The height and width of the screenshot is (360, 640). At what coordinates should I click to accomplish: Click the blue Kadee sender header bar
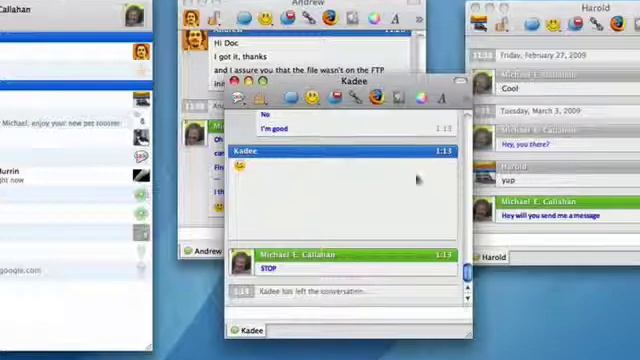pyautogui.click(x=343, y=151)
